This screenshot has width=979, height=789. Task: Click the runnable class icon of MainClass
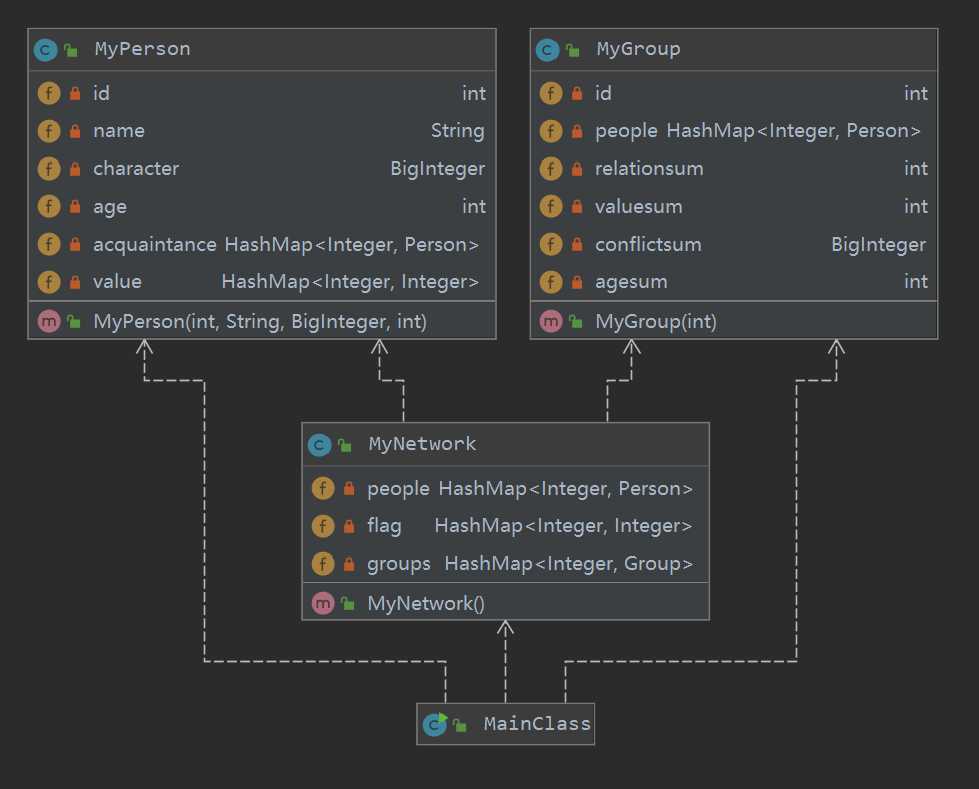(x=435, y=724)
